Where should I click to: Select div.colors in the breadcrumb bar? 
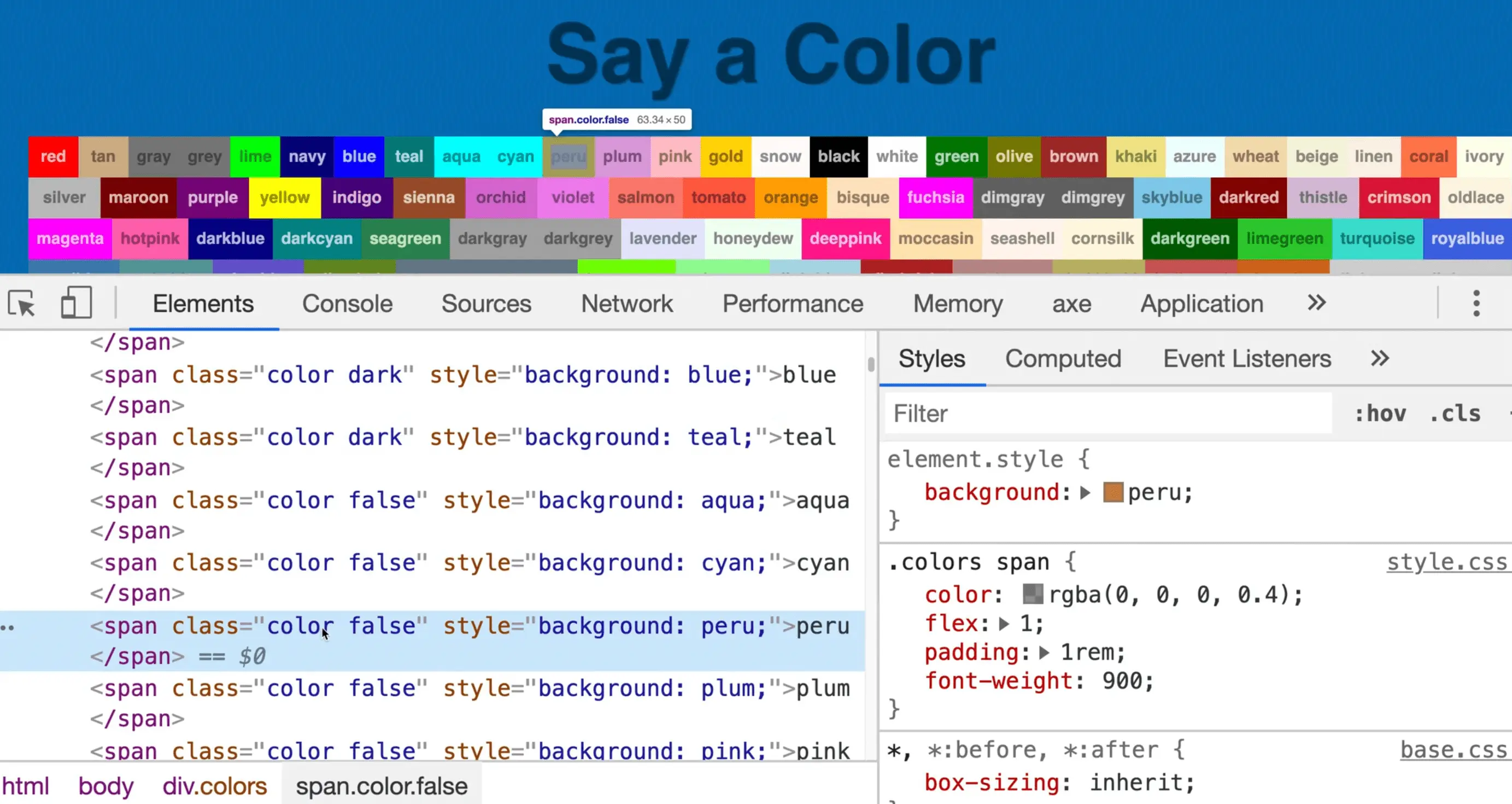[x=214, y=786]
